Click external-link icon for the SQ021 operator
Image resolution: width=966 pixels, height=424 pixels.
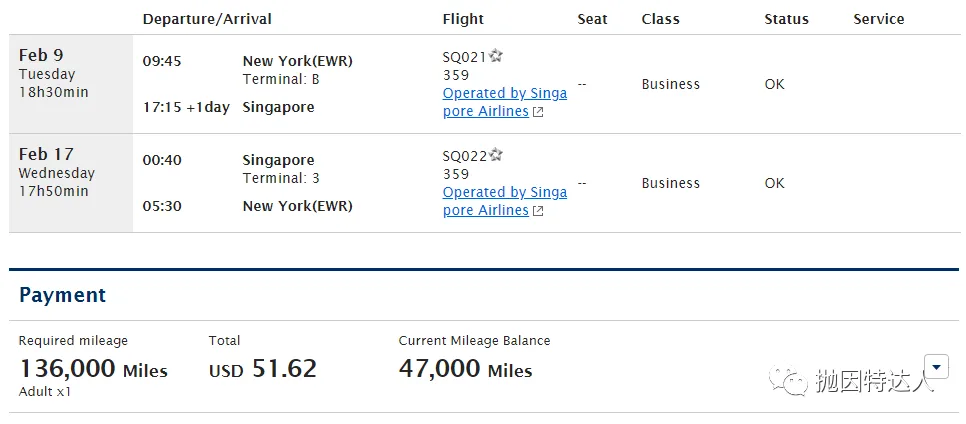pyautogui.click(x=538, y=112)
